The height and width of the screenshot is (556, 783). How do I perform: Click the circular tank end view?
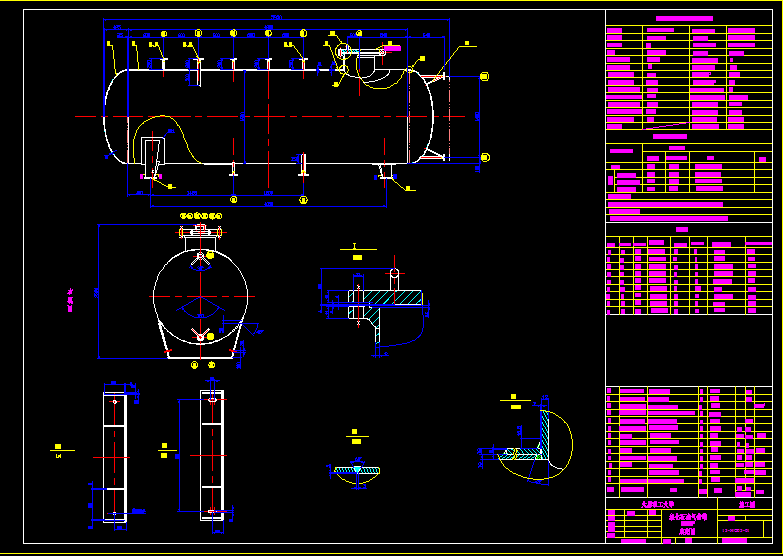click(201, 297)
